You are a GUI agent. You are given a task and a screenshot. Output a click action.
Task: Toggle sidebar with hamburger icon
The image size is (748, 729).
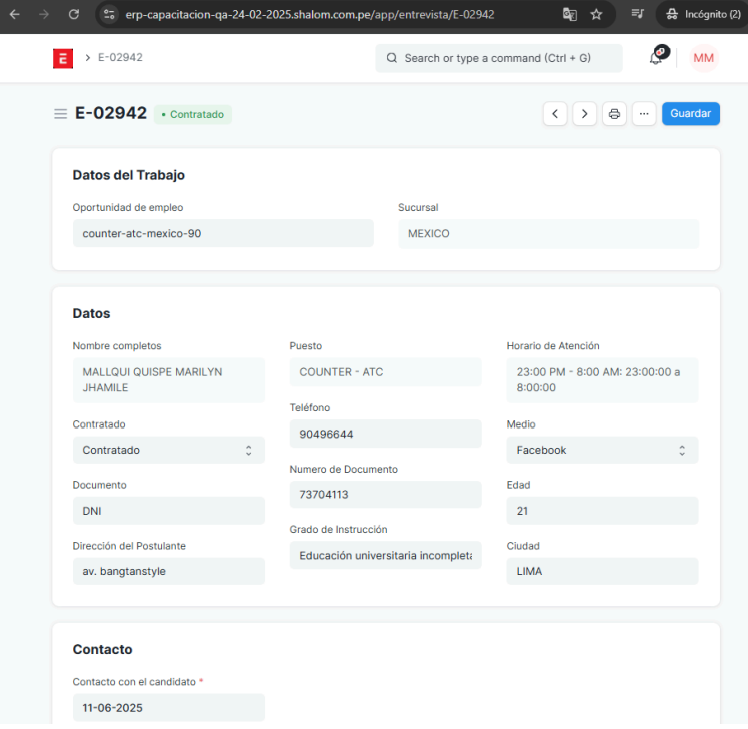click(60, 114)
